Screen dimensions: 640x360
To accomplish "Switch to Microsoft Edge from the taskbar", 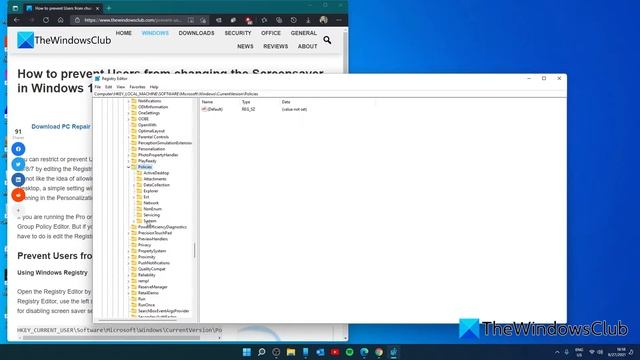I will 364,352.
